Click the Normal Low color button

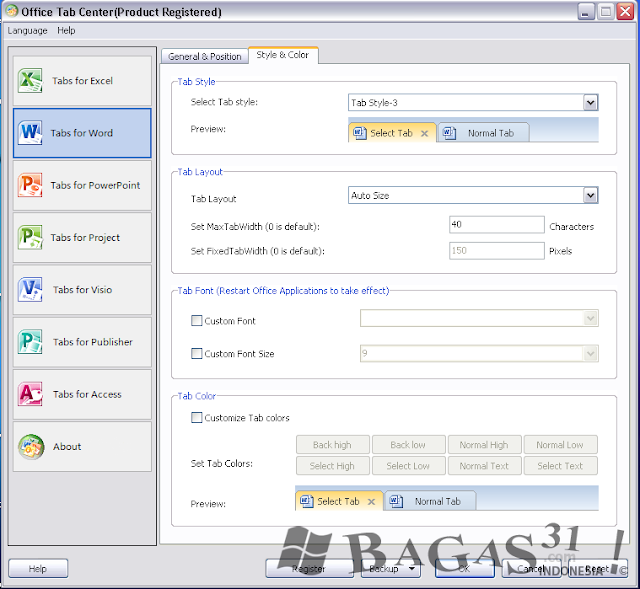click(x=560, y=445)
